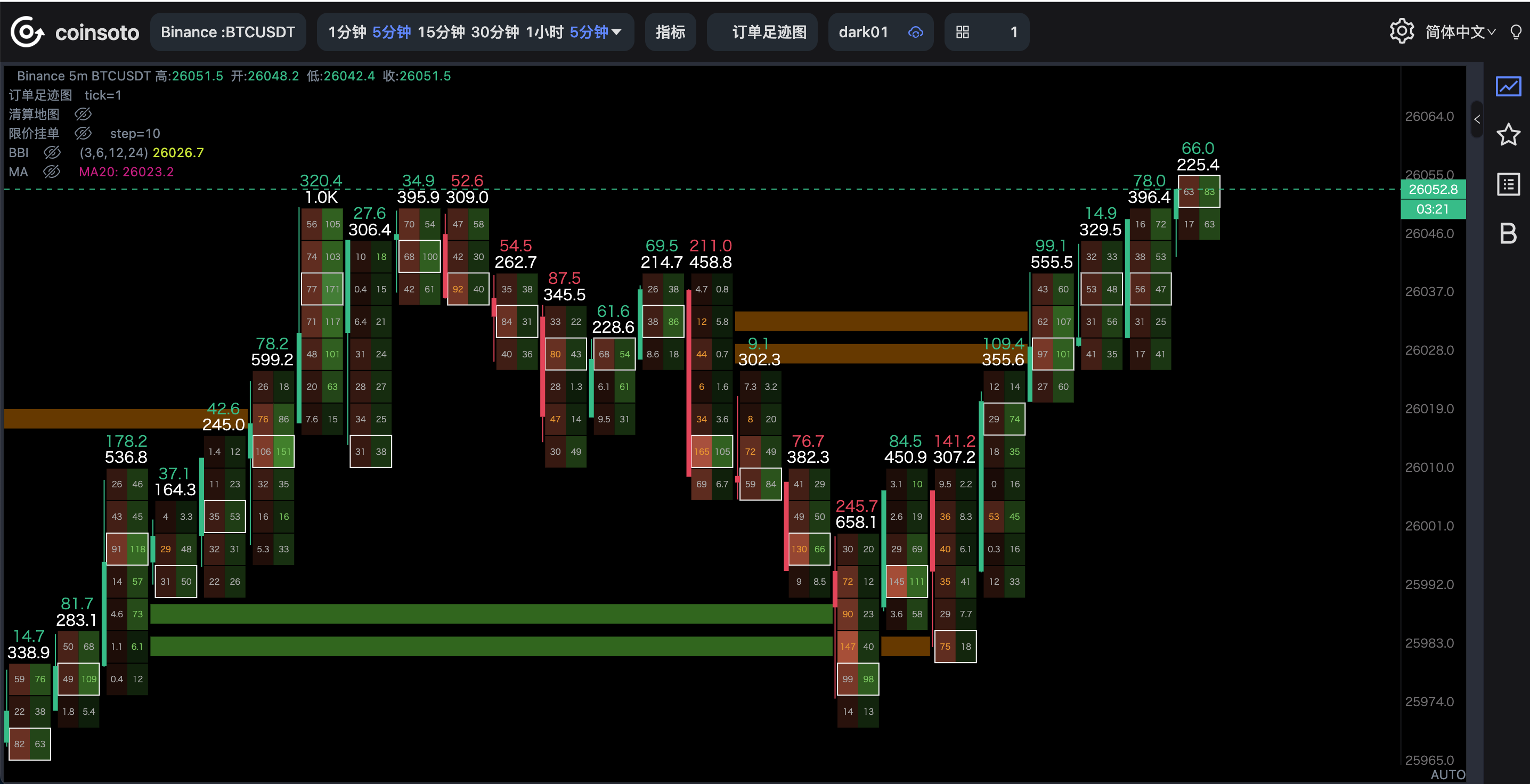Toggle visibility of 清算地图 overlay
The image size is (1530, 784).
pyautogui.click(x=83, y=114)
